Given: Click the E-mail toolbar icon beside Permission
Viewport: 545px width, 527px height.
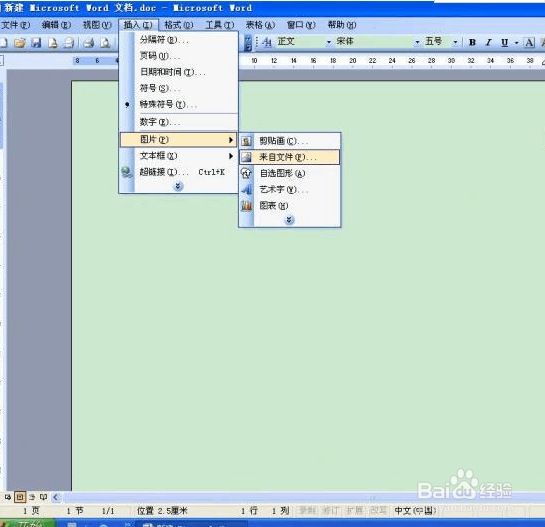Looking at the screenshot, I should pos(70,43).
